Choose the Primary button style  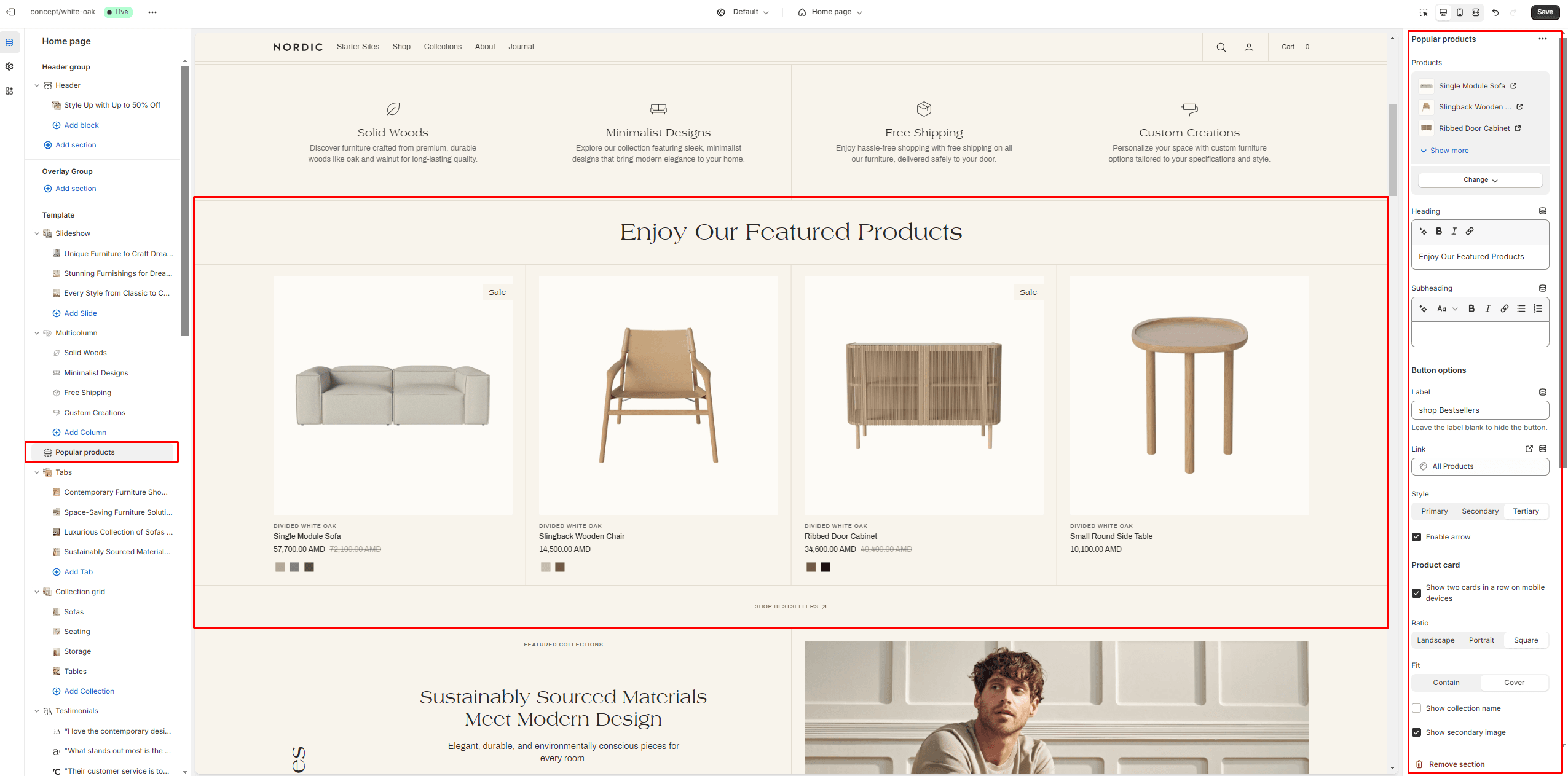click(1434, 511)
